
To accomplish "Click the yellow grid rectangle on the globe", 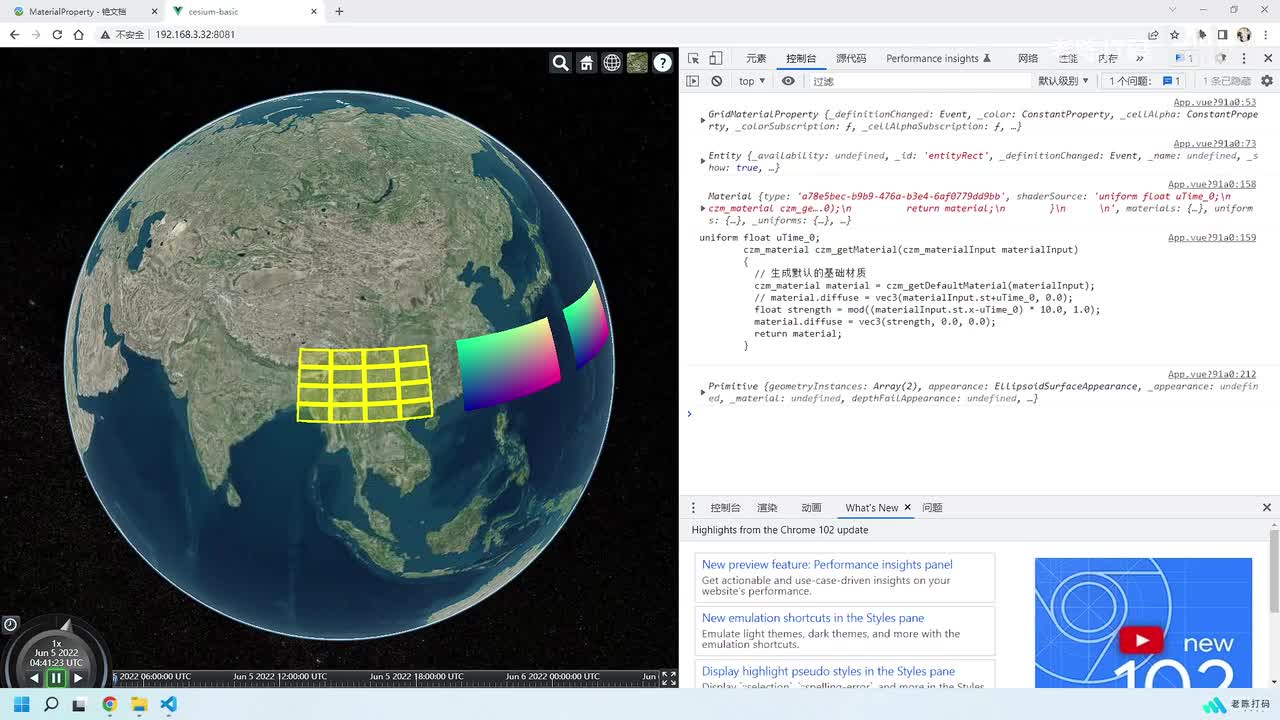I will pos(365,383).
